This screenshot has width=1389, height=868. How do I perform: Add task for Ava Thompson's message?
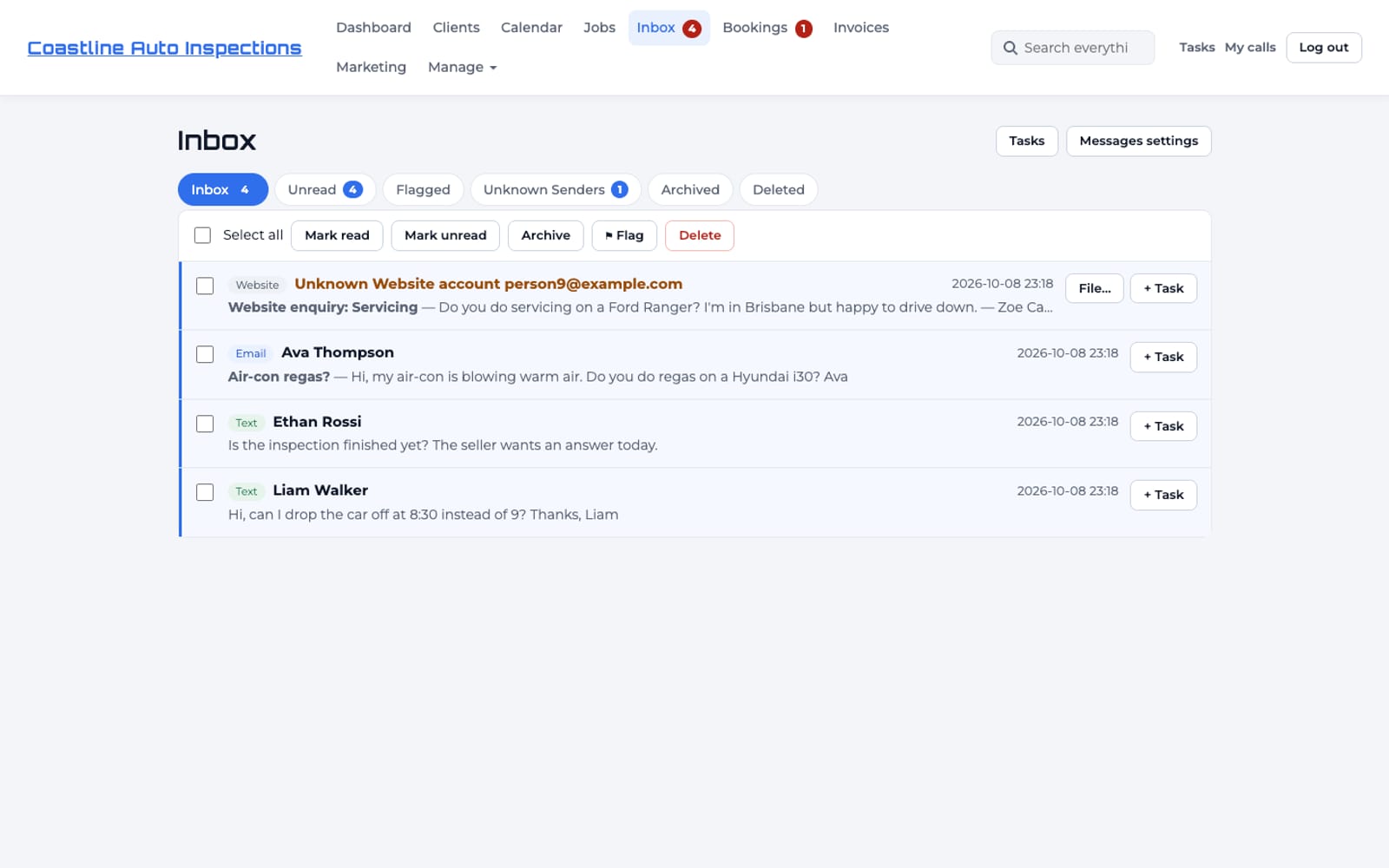(x=1163, y=357)
